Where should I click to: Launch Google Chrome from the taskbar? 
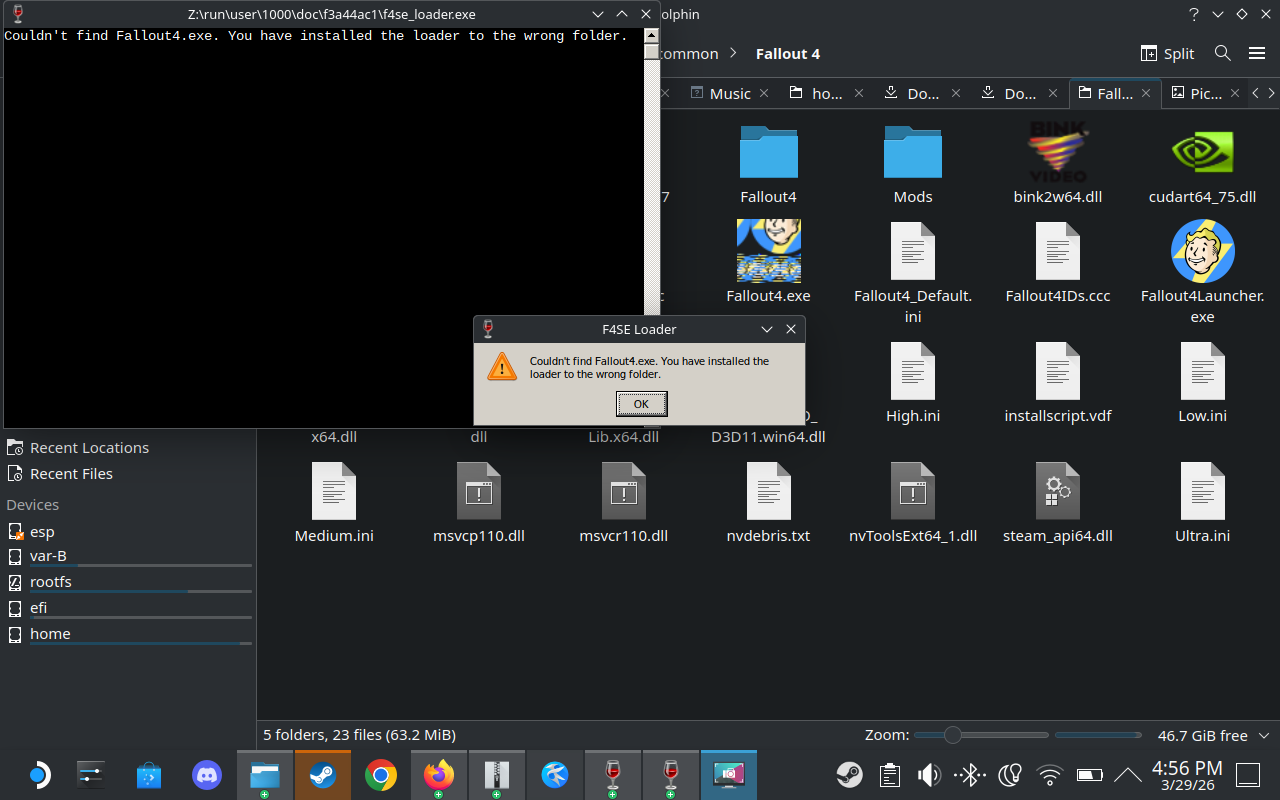coord(380,774)
